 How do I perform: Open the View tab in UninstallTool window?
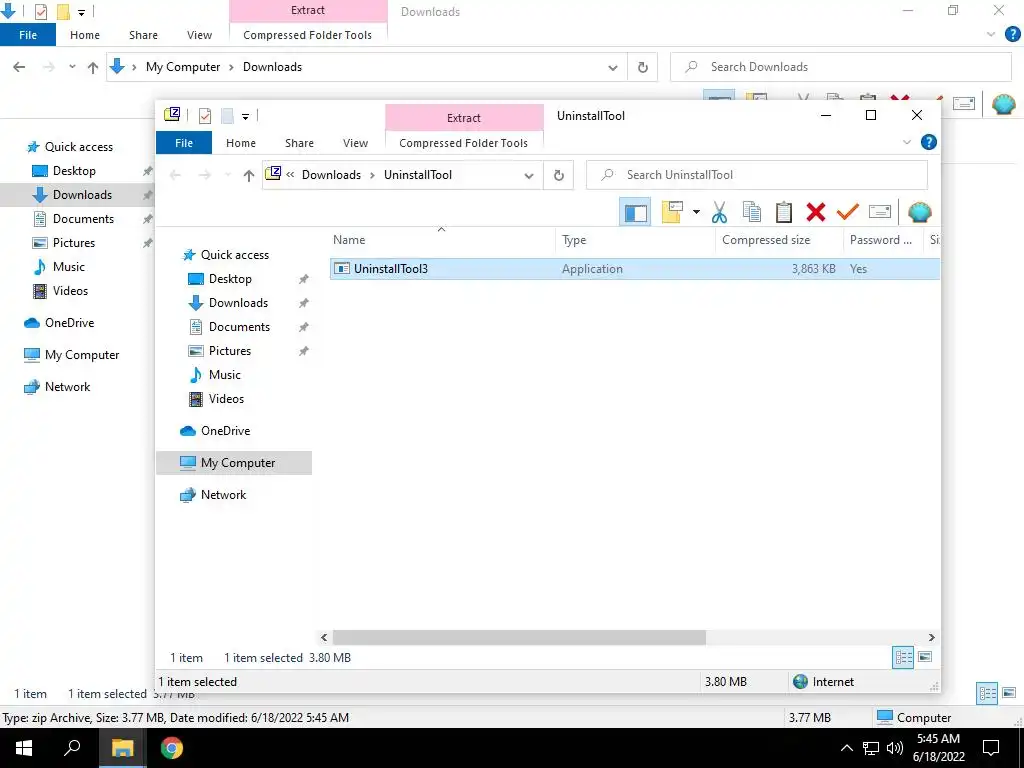(x=355, y=142)
